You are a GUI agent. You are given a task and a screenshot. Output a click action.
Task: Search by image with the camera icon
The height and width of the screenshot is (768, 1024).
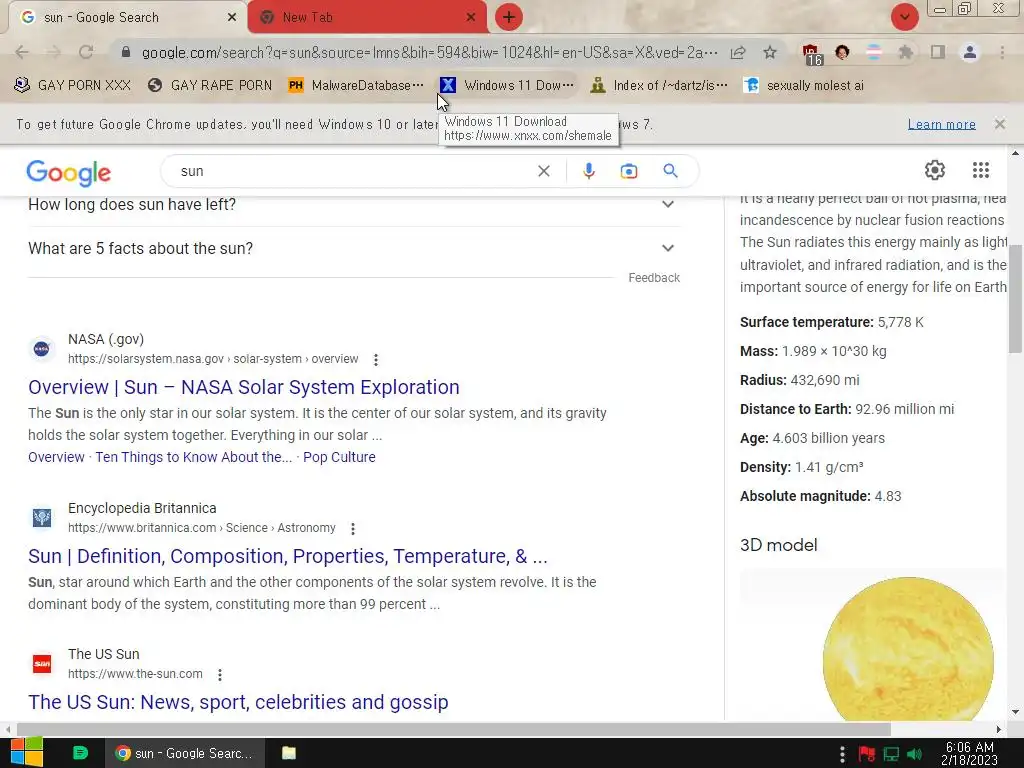(628, 171)
